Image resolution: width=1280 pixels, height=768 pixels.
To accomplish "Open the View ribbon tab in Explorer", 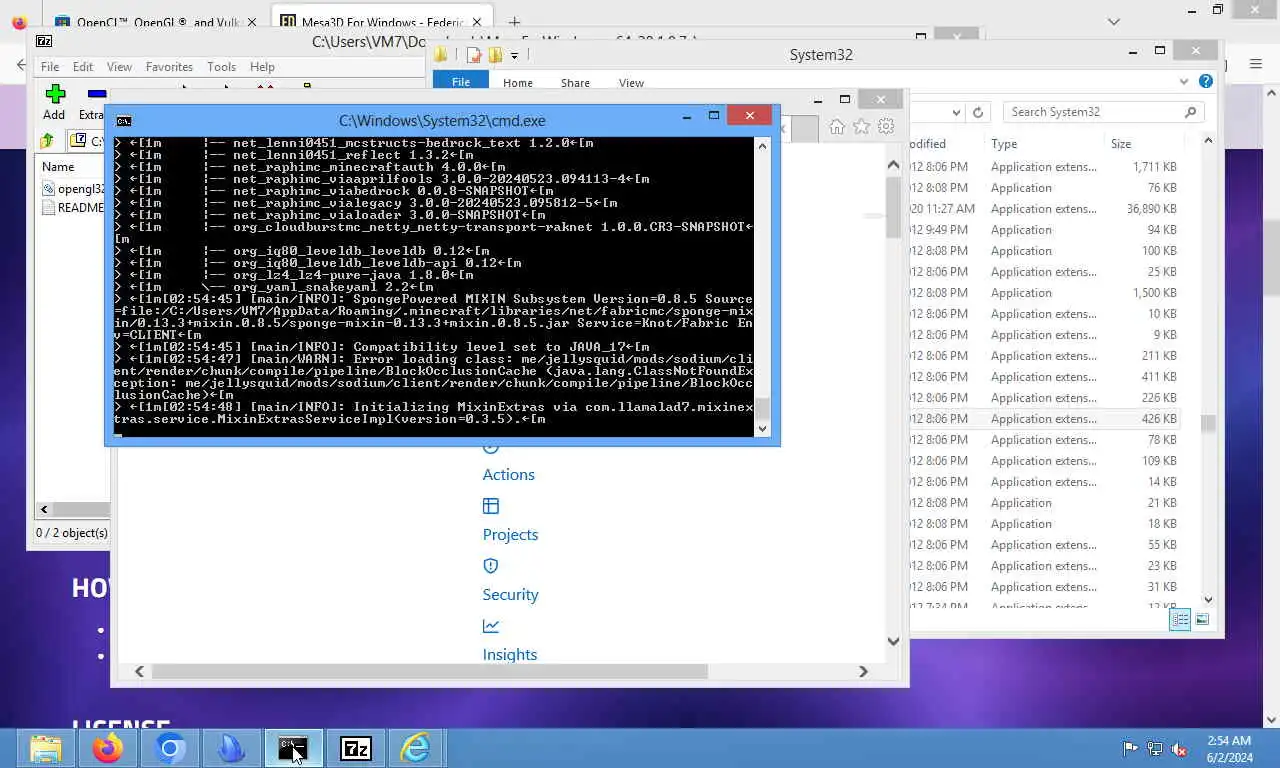I will coord(631,83).
